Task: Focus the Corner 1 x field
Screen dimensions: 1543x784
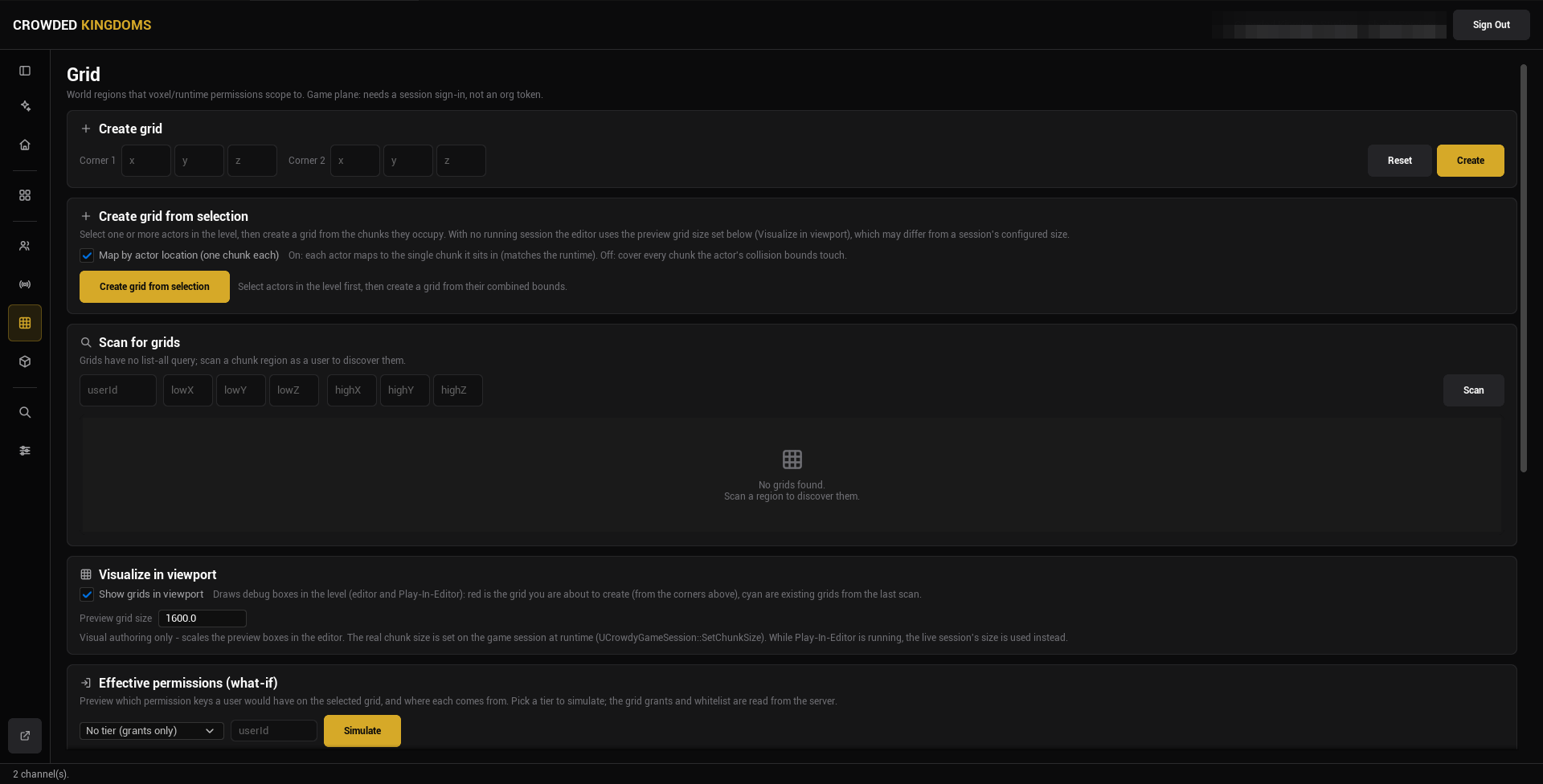Action: coord(146,161)
